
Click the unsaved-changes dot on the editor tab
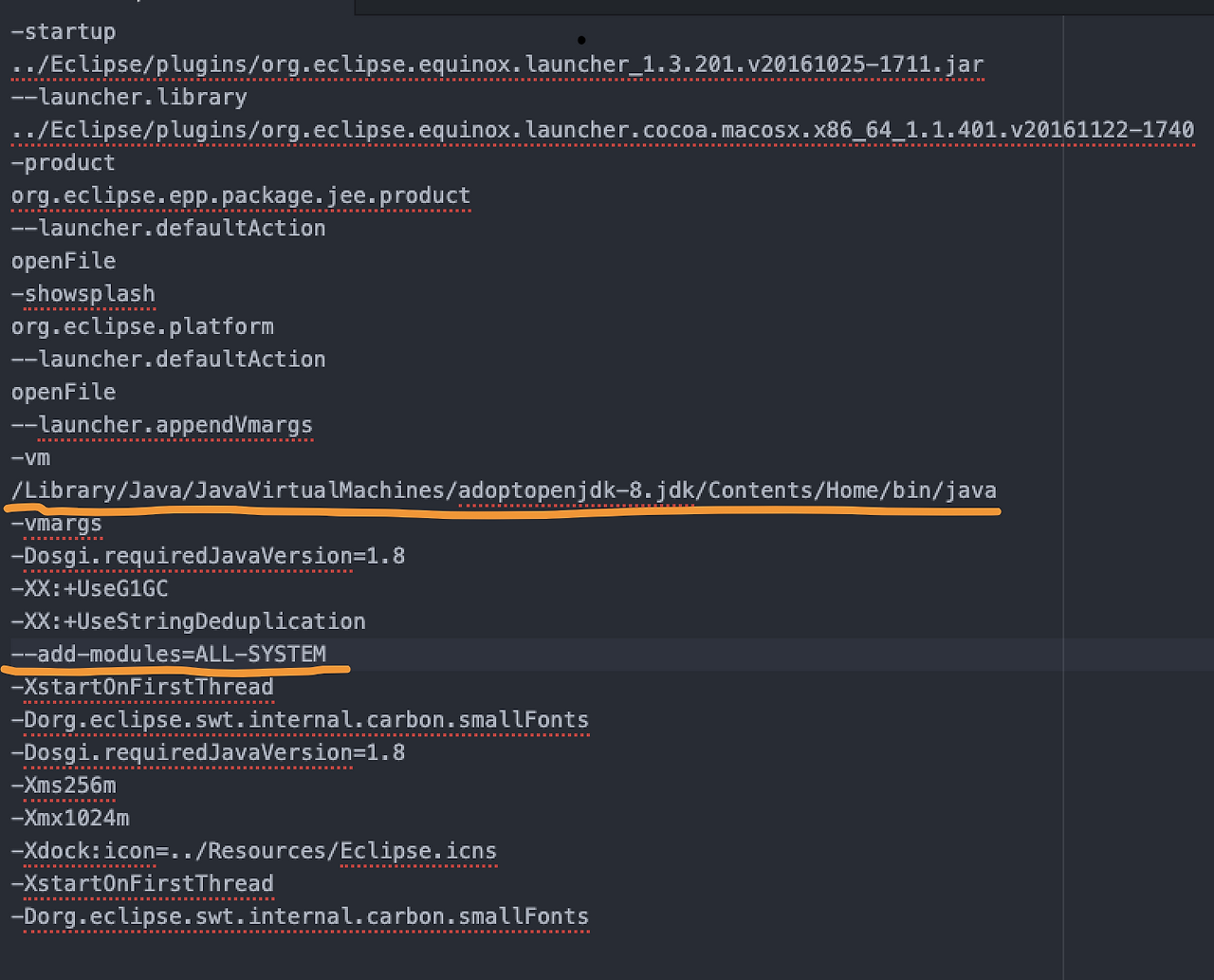tap(581, 40)
